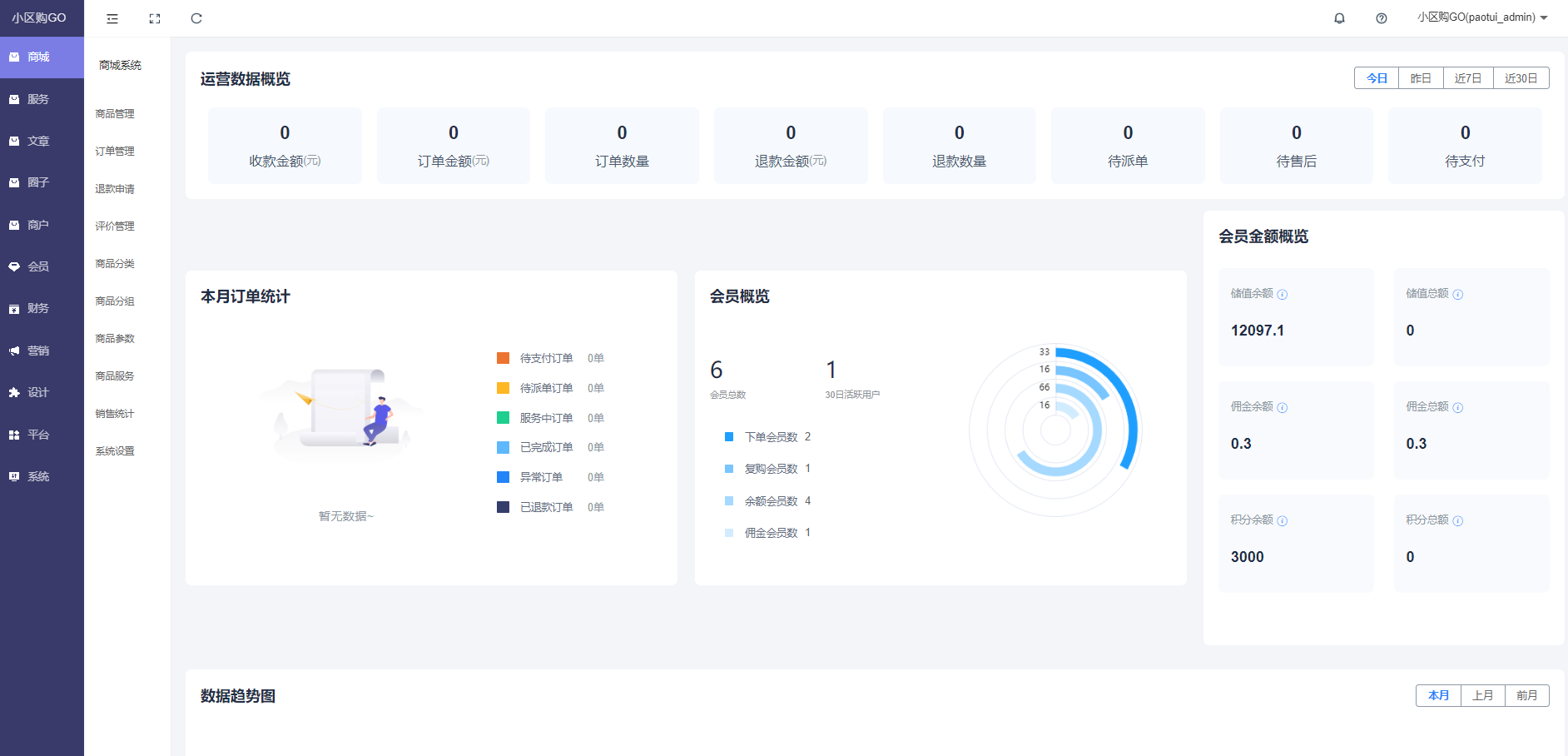Viewport: 1568px width, 756px height.
Task: Click info icon next to 佣金总额
Action: pos(1458,407)
